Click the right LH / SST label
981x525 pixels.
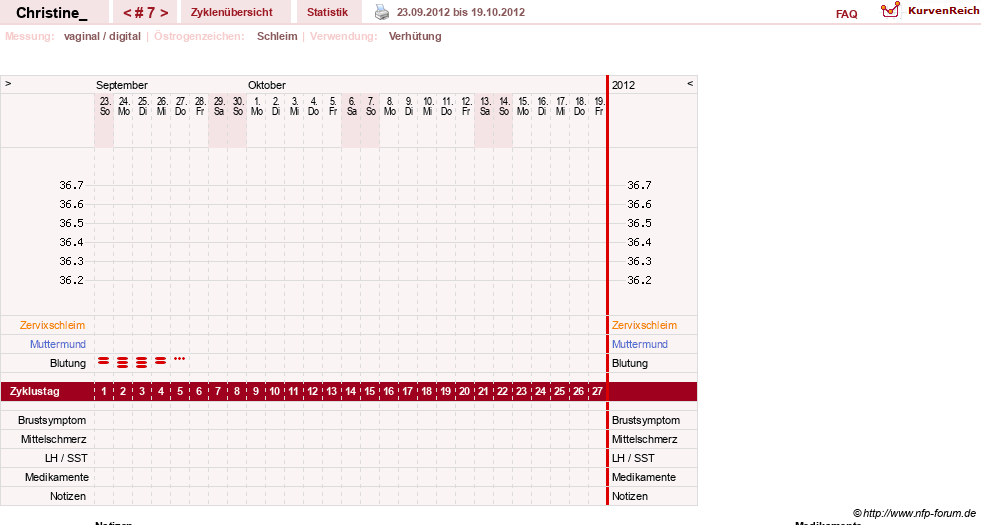click(633, 459)
